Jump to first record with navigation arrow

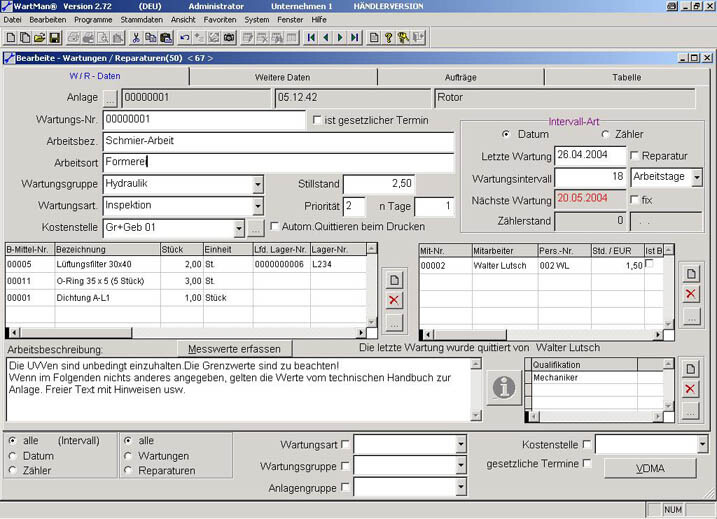click(x=311, y=38)
